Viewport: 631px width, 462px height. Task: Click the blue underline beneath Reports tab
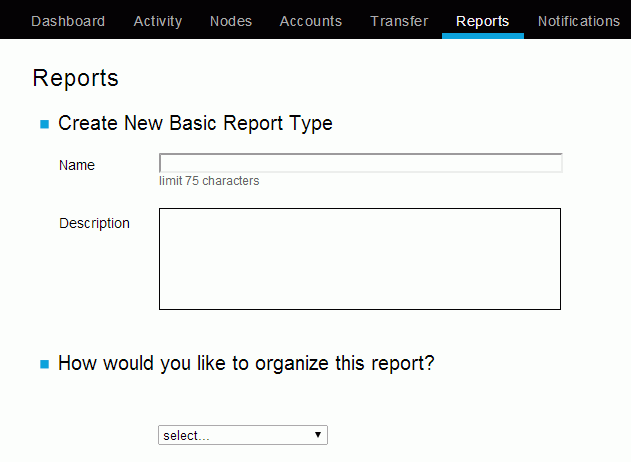coord(482,36)
